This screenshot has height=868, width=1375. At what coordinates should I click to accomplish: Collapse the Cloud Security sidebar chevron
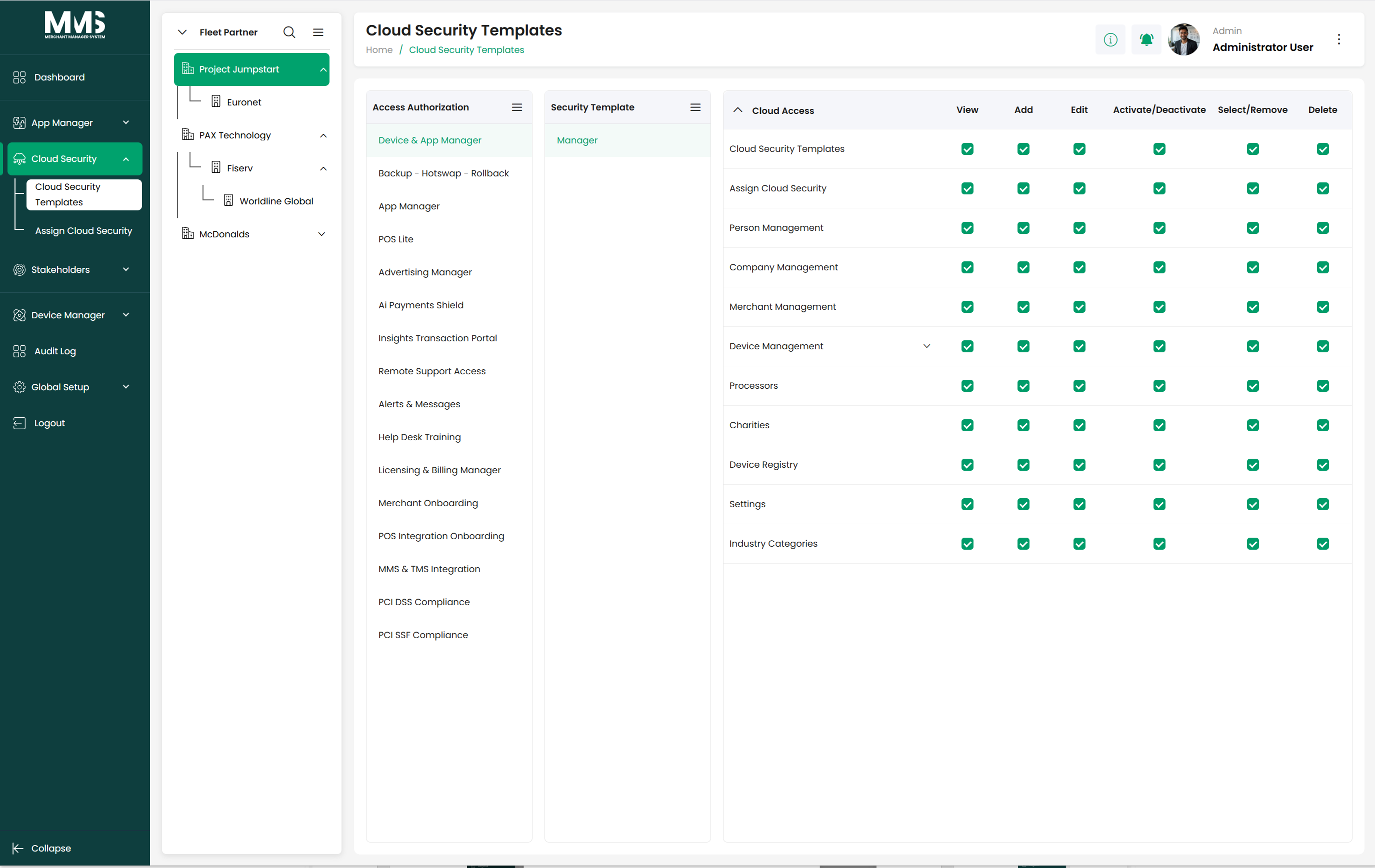[125, 159]
